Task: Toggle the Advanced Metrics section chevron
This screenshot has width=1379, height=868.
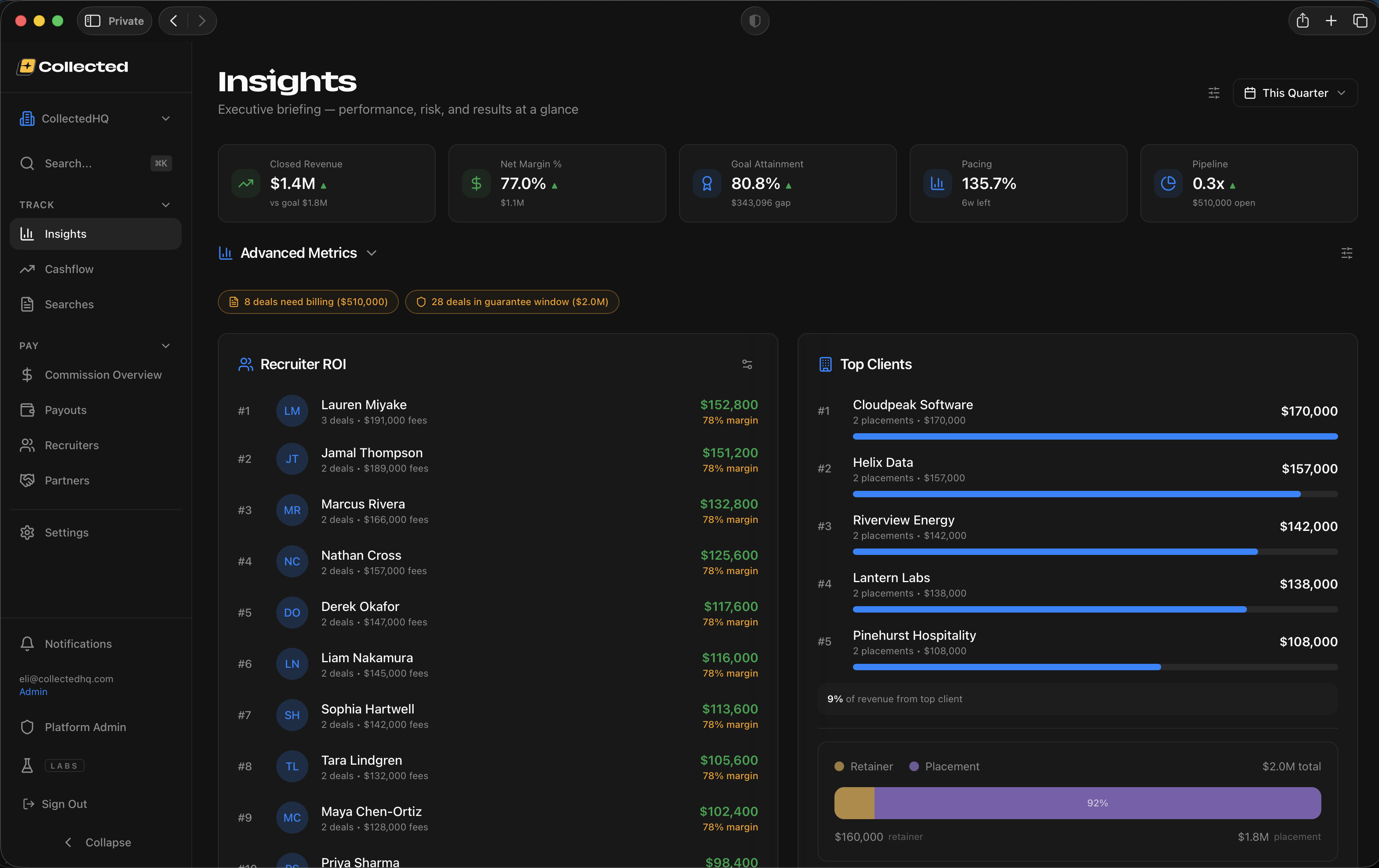Action: [x=372, y=253]
